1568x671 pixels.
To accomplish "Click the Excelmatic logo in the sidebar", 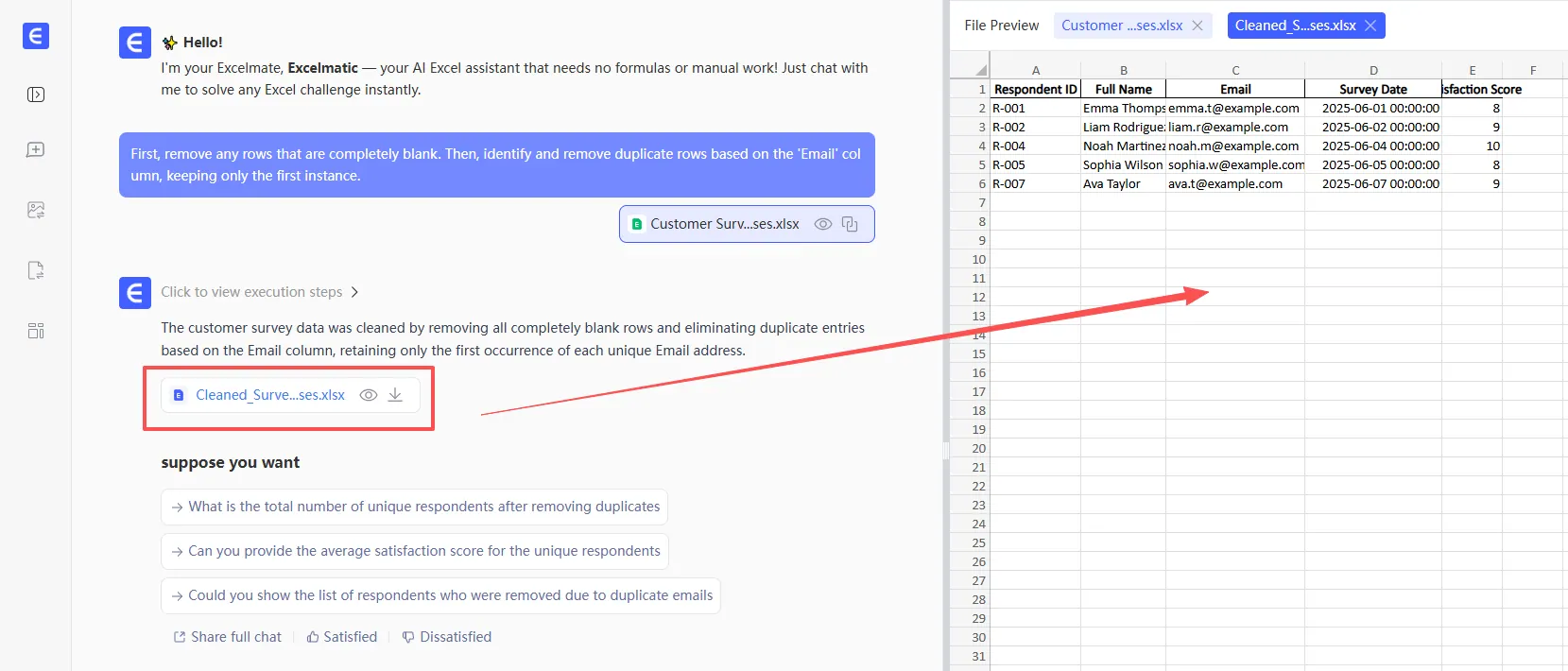I will tap(36, 36).
